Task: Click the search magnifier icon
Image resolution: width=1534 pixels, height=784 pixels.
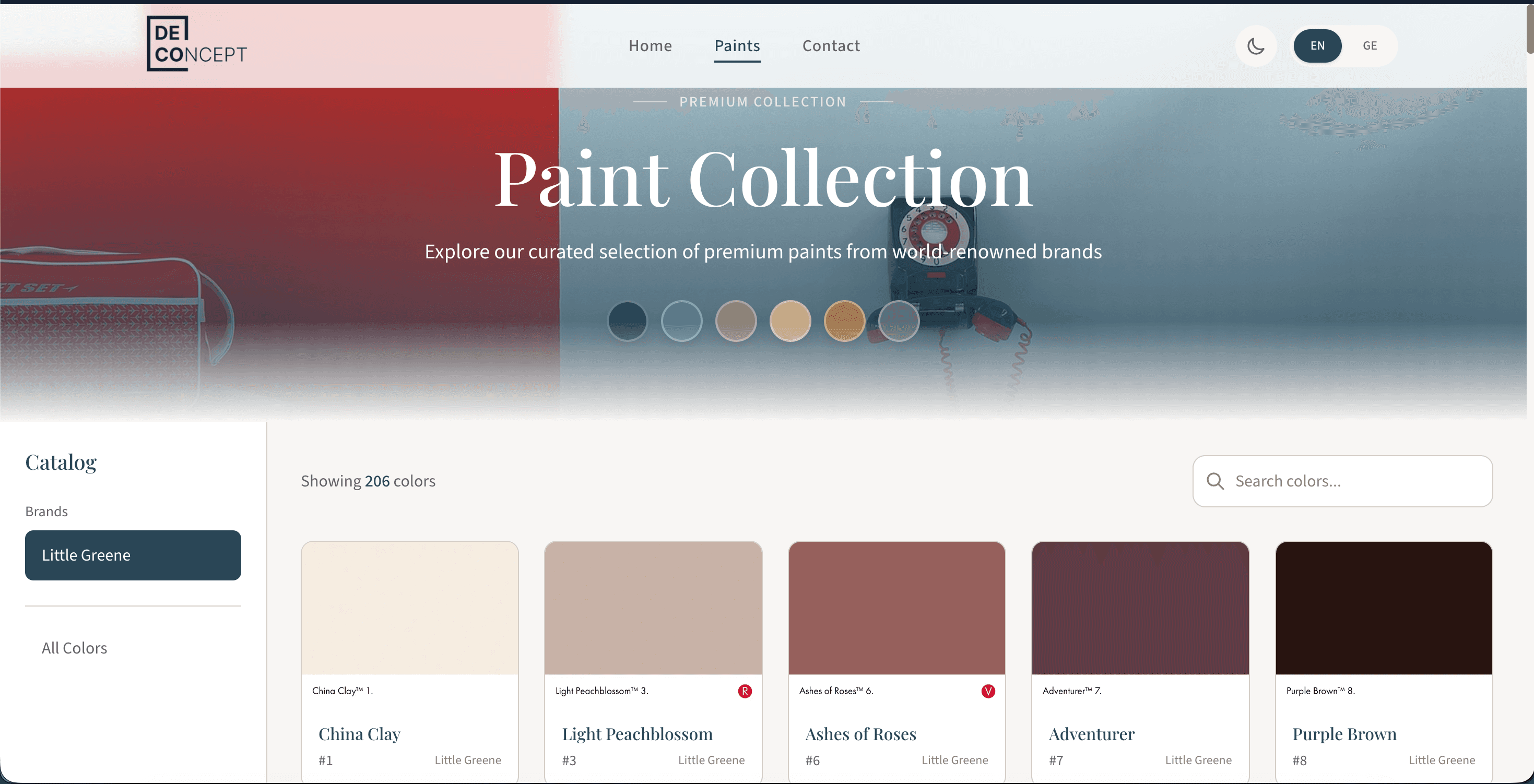Action: click(x=1215, y=481)
